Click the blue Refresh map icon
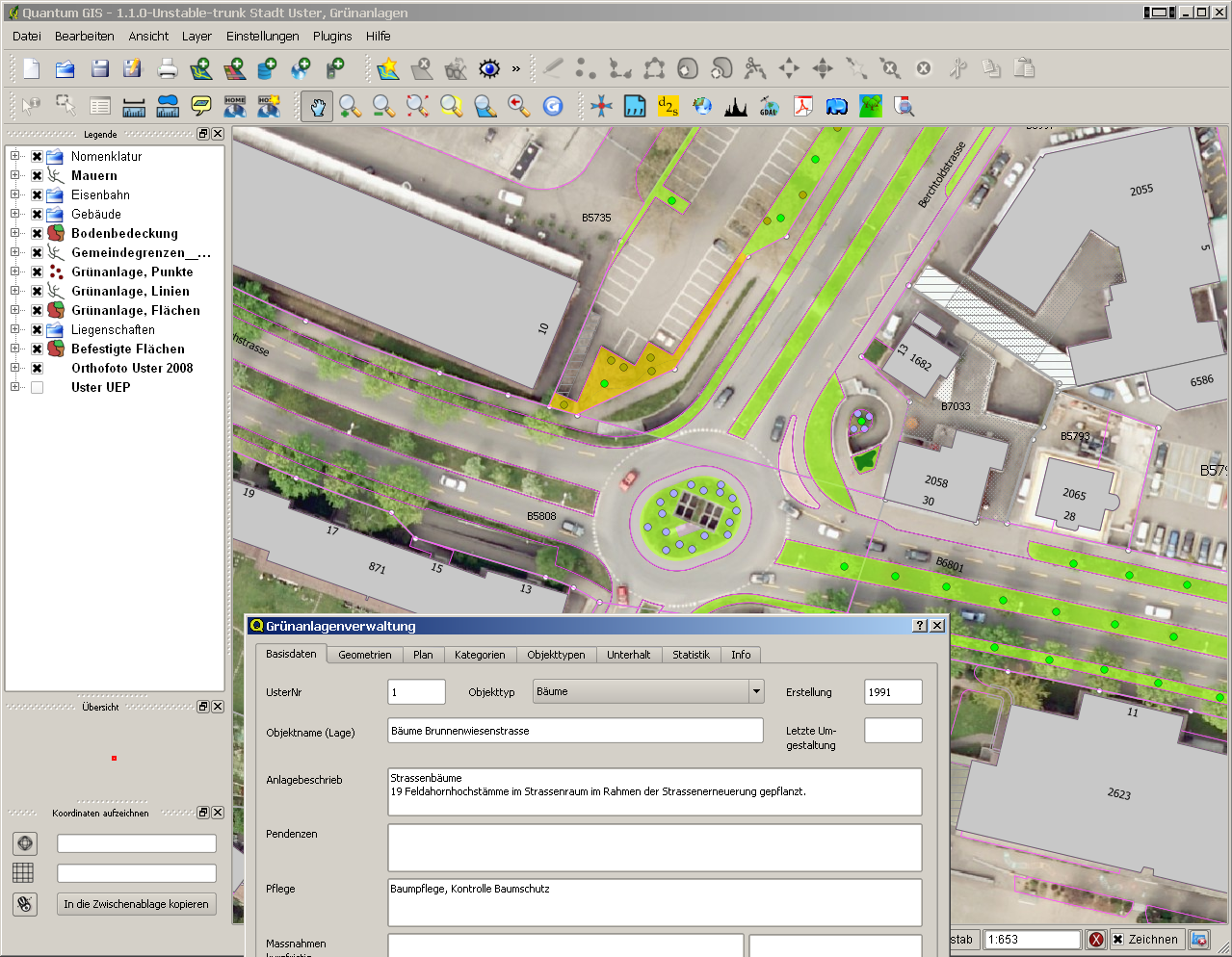The width and height of the screenshot is (1232, 957). click(553, 106)
